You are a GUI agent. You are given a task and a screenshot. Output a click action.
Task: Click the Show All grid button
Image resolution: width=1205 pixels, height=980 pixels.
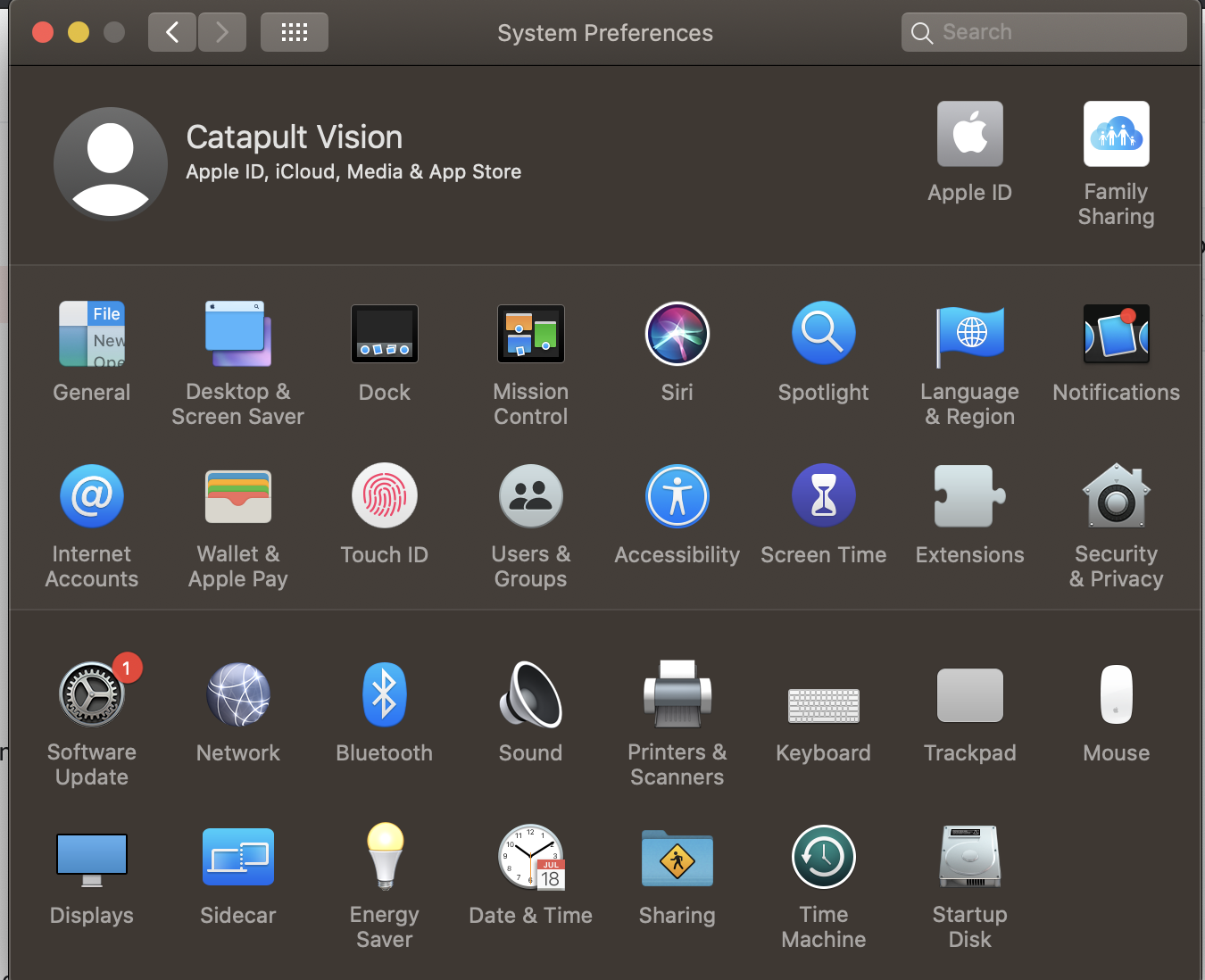(x=294, y=33)
